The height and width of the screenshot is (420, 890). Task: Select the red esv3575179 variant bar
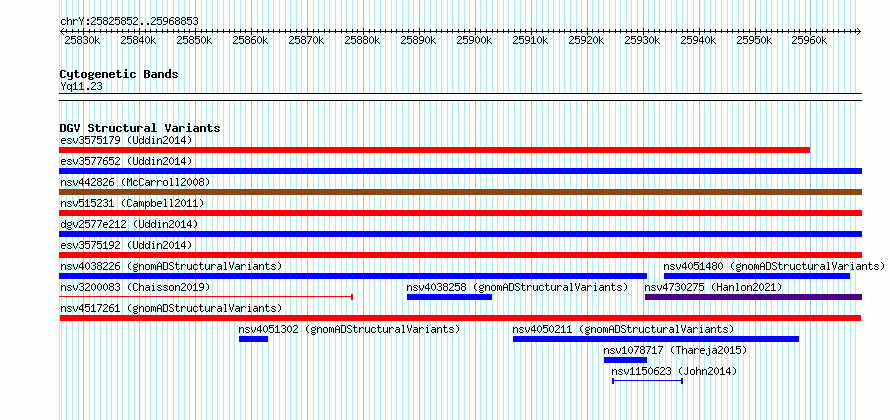[434, 150]
